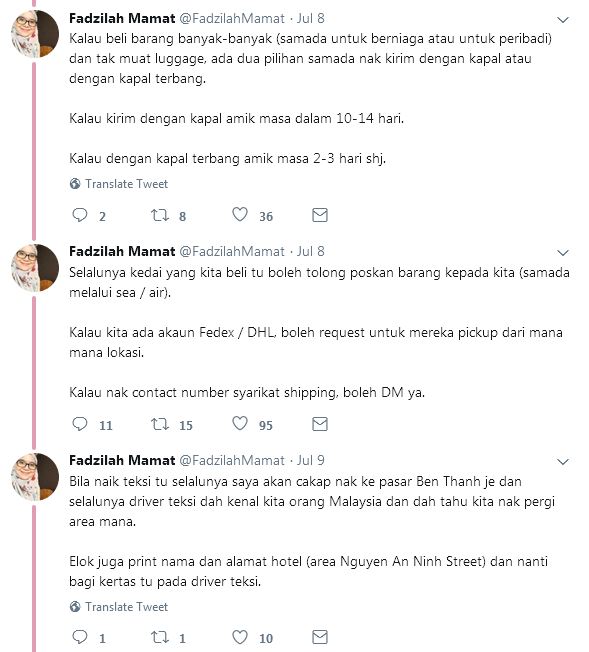
Task: Translate the first tweet about luggage
Action: pyautogui.click(x=119, y=184)
